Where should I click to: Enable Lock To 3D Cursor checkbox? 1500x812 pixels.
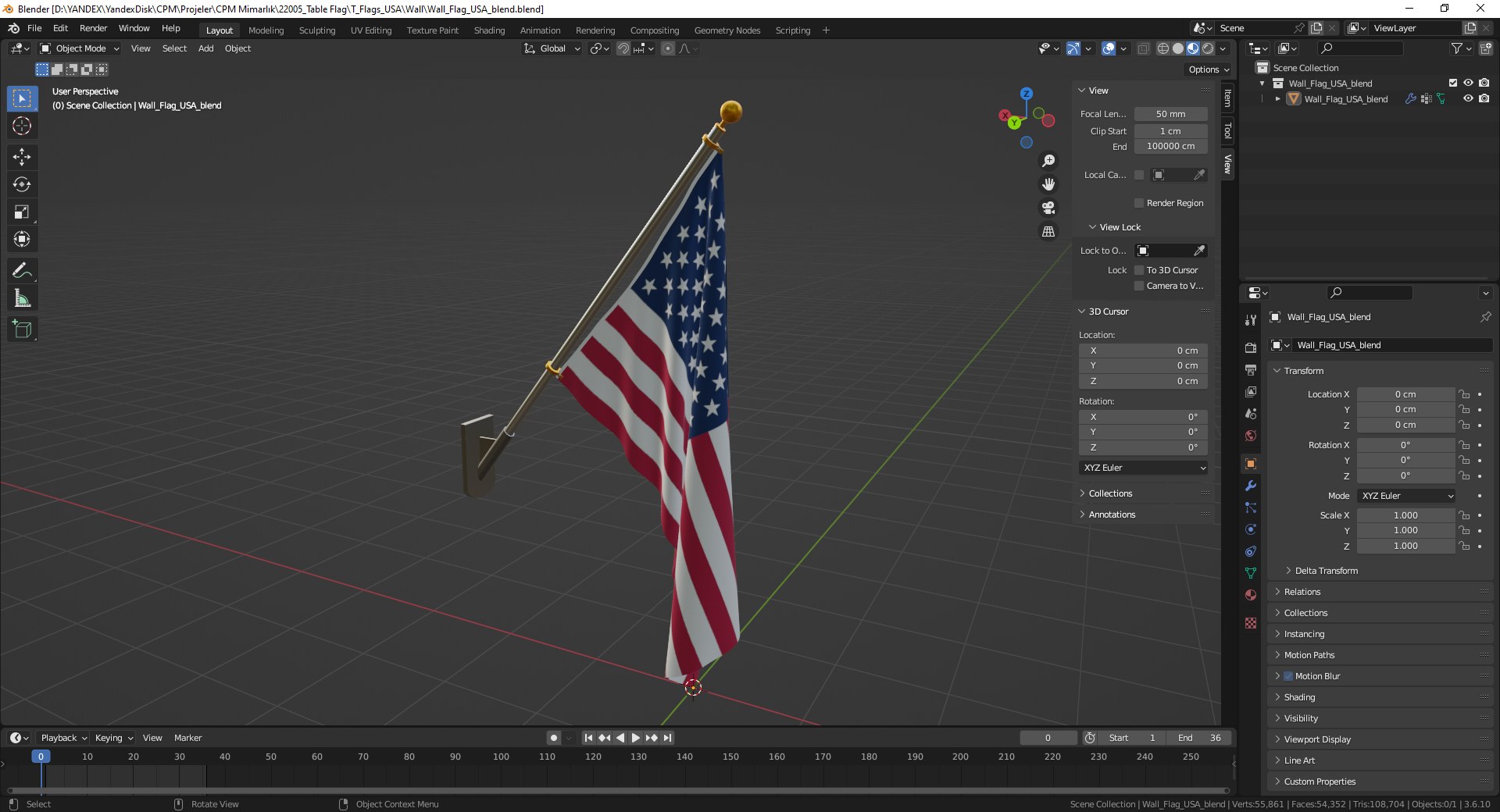pos(1139,270)
